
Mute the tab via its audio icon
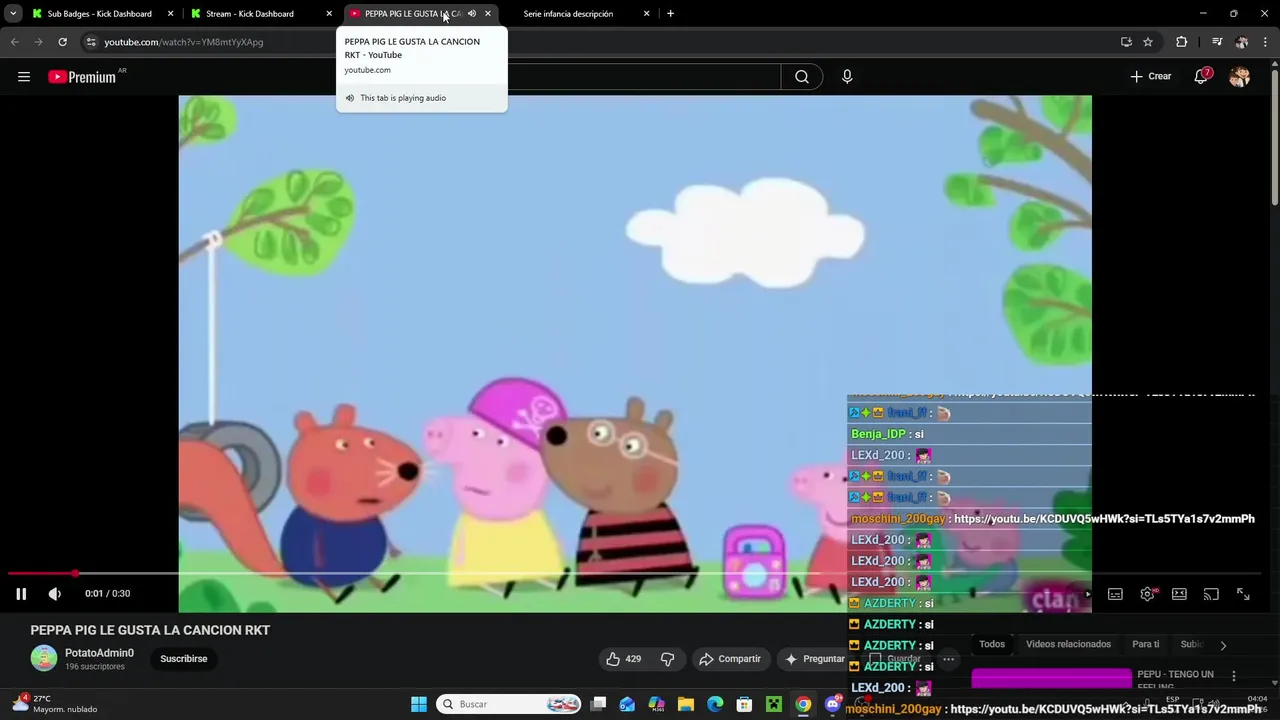pos(472,14)
